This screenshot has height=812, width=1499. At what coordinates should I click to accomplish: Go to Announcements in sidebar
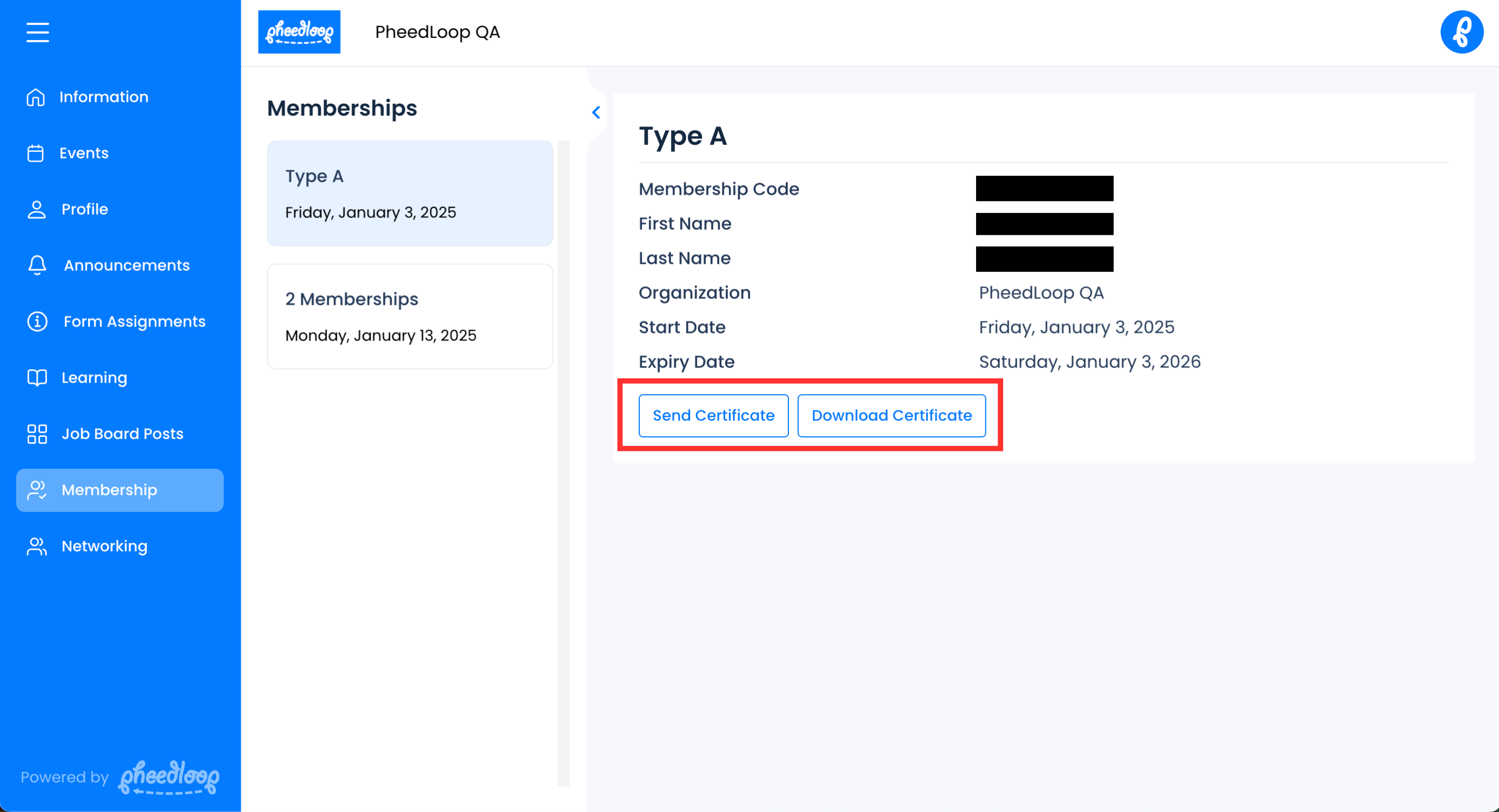coord(127,265)
